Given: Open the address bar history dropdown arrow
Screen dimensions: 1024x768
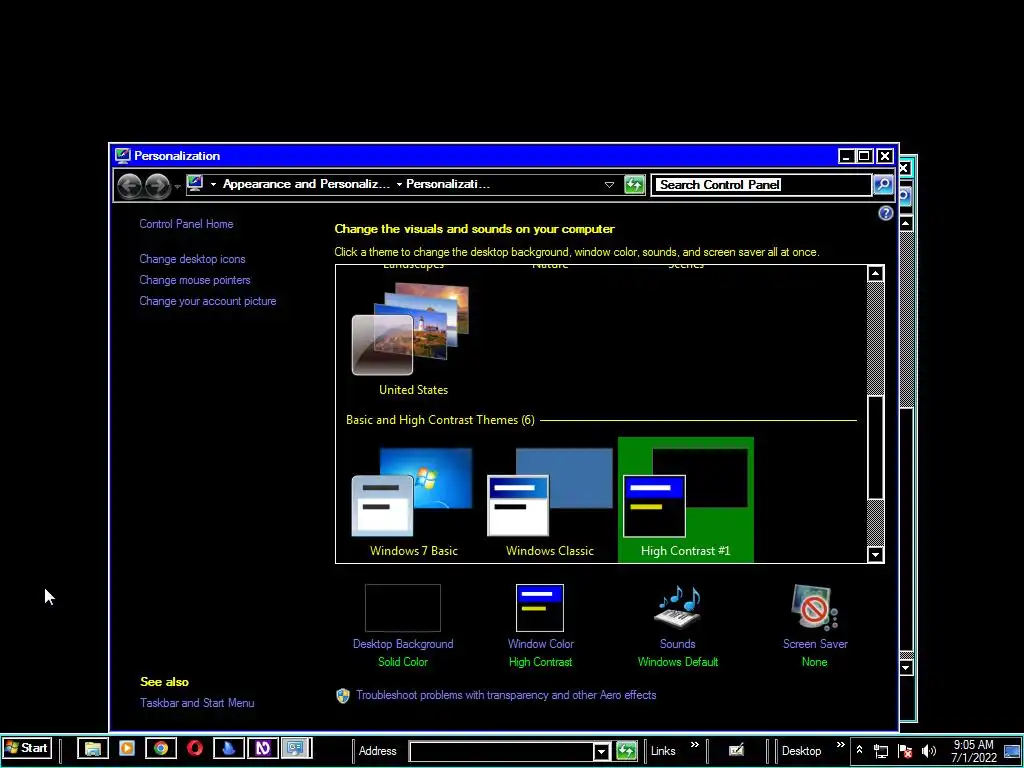Looking at the screenshot, I should tap(609, 185).
